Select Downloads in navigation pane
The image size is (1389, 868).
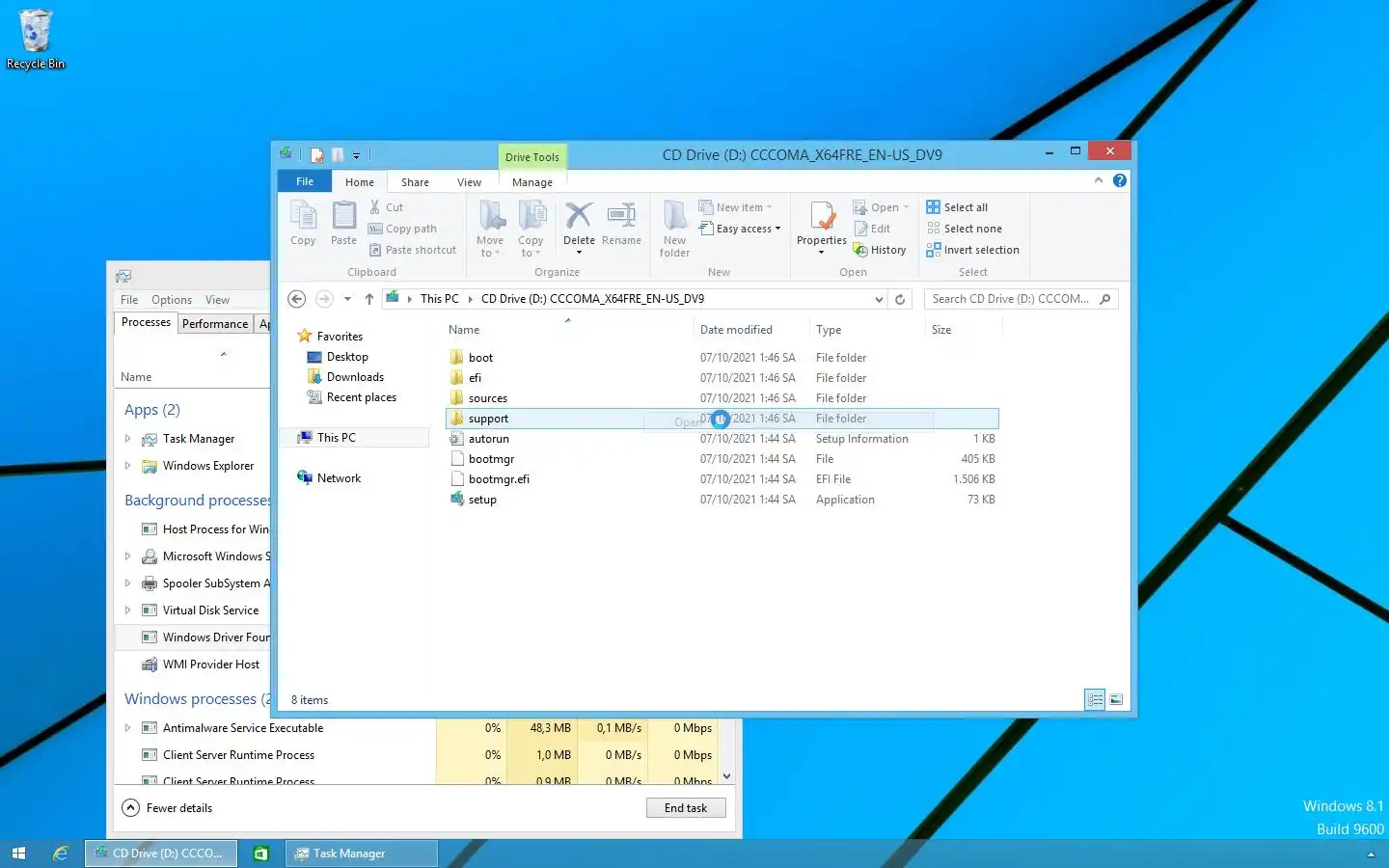click(345, 377)
